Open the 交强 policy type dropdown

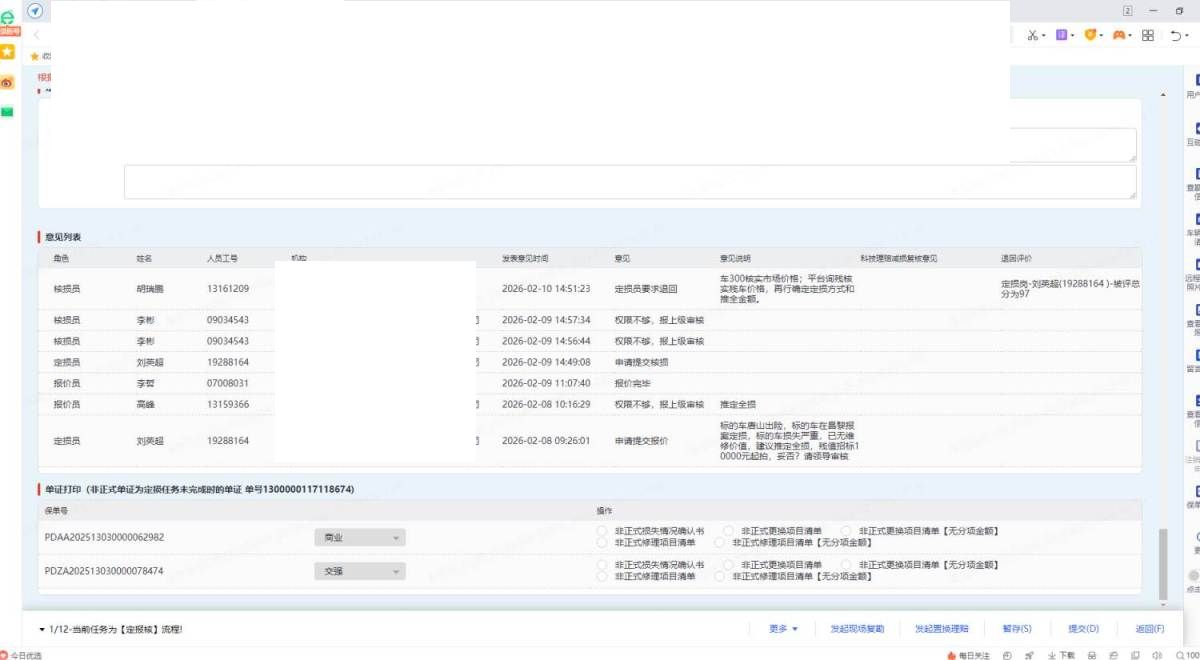(359, 571)
